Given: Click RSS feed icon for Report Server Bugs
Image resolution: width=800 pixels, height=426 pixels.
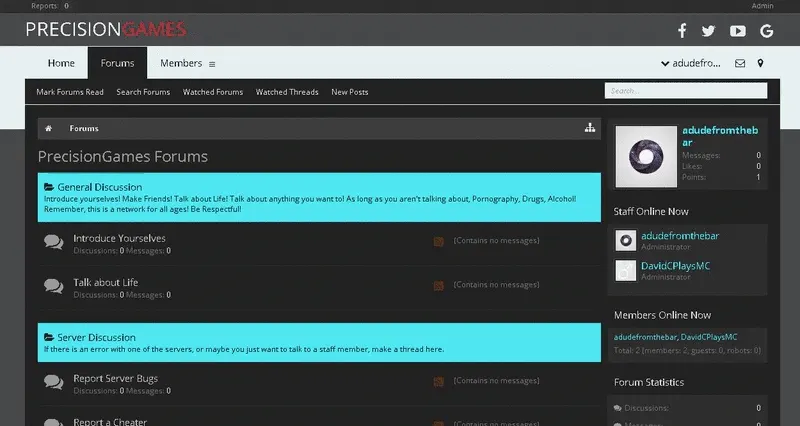Looking at the screenshot, I should (x=438, y=382).
